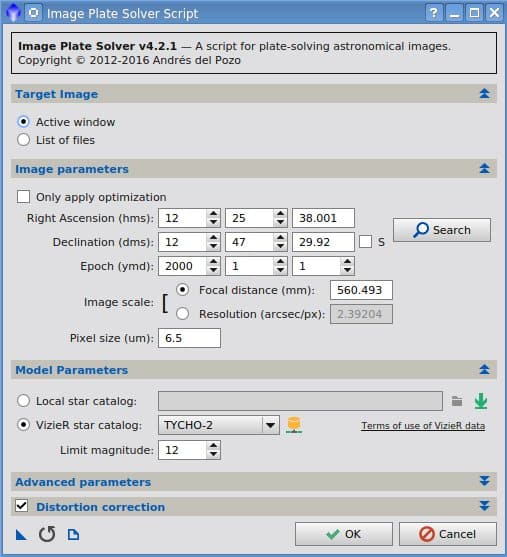Open the TYCHO-2 catalog dropdown

pos(270,425)
